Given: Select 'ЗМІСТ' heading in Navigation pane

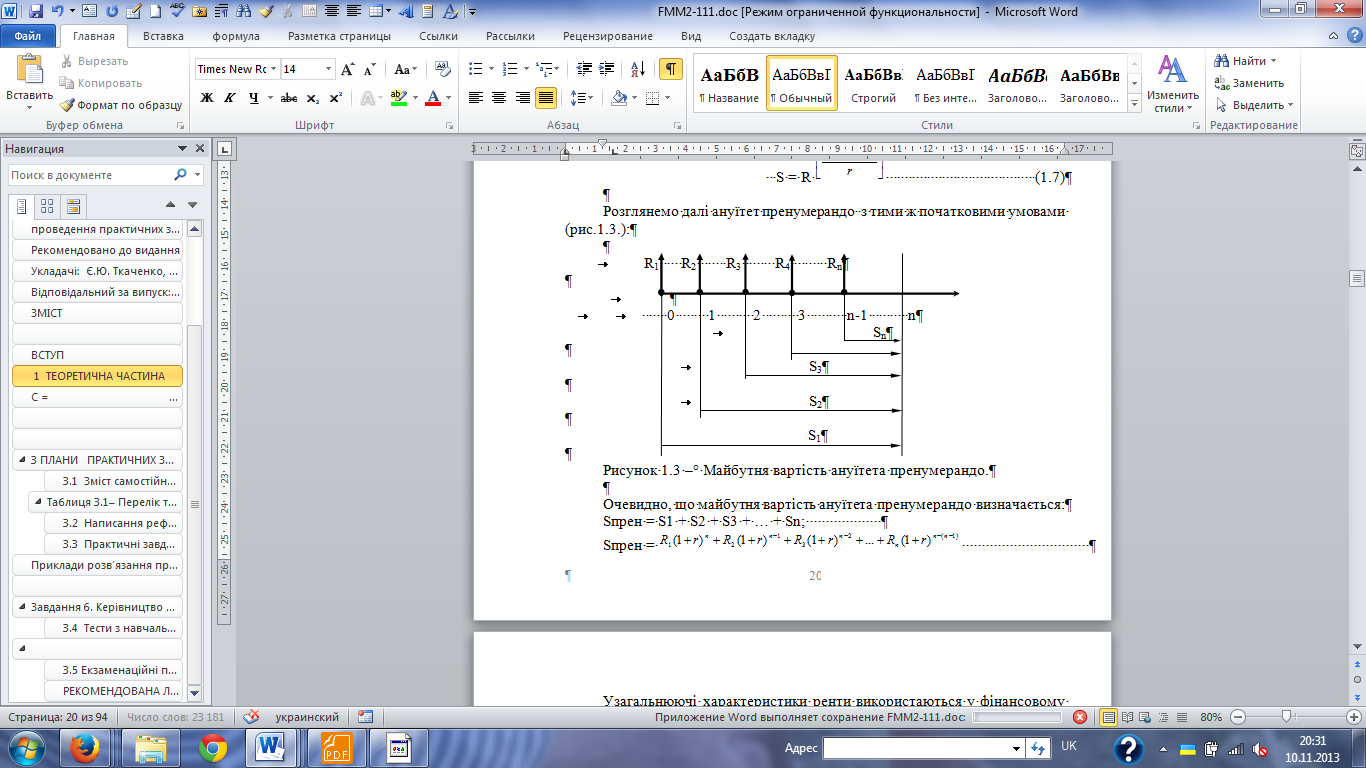Looking at the screenshot, I should click(97, 313).
